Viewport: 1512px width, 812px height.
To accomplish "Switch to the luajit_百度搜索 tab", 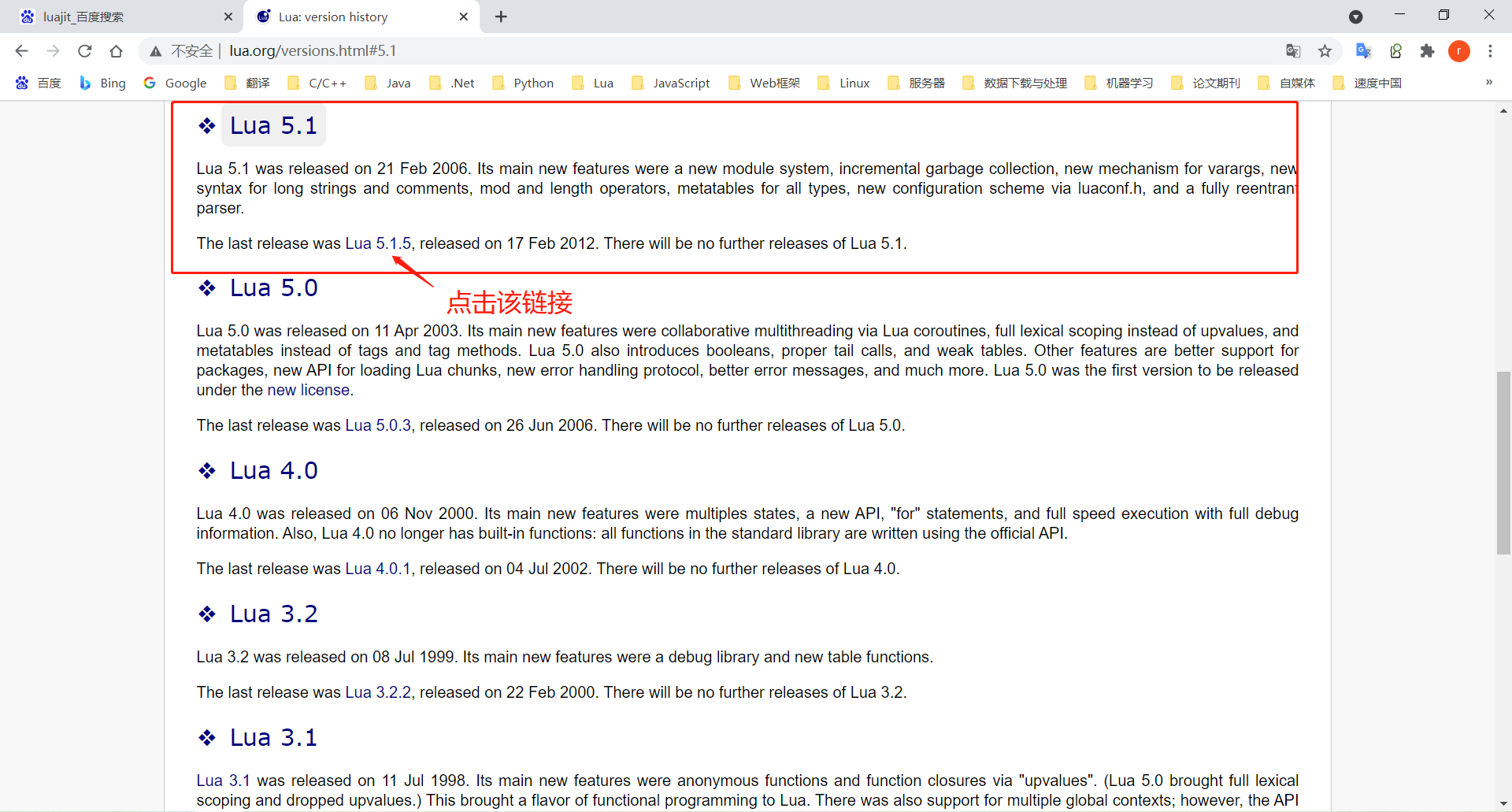I will coord(118,16).
